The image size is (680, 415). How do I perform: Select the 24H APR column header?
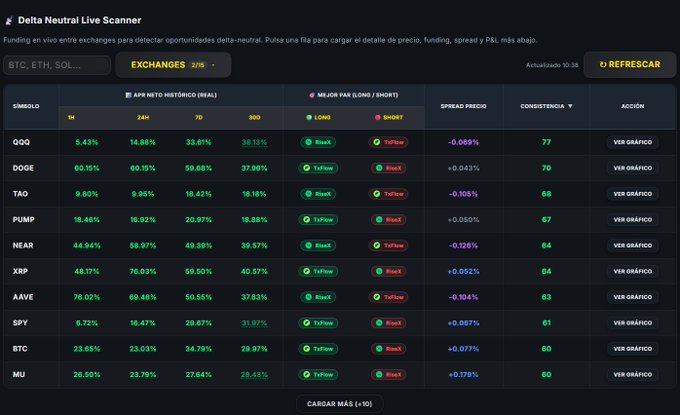(143, 118)
